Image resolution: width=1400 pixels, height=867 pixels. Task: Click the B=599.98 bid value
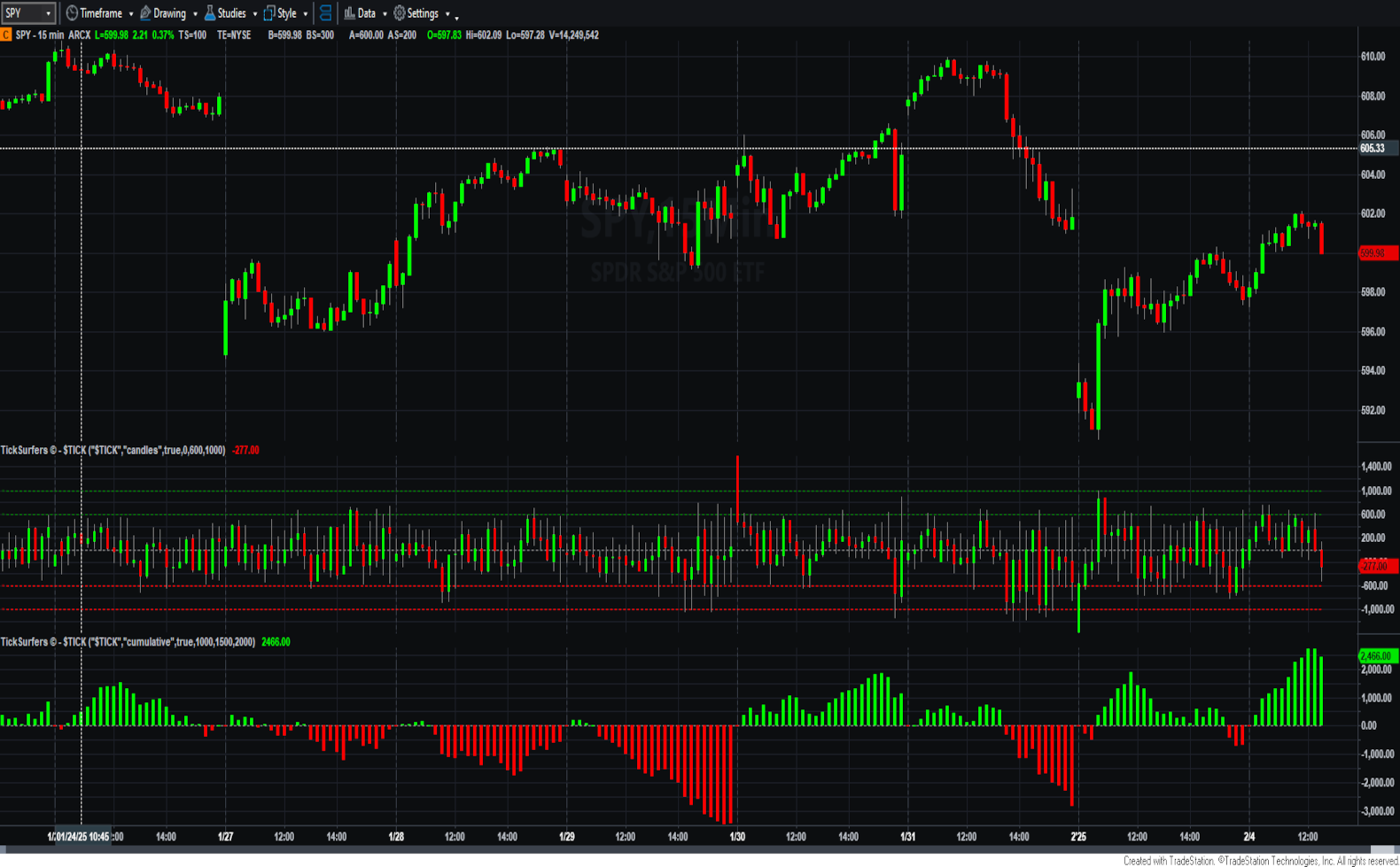click(x=284, y=35)
